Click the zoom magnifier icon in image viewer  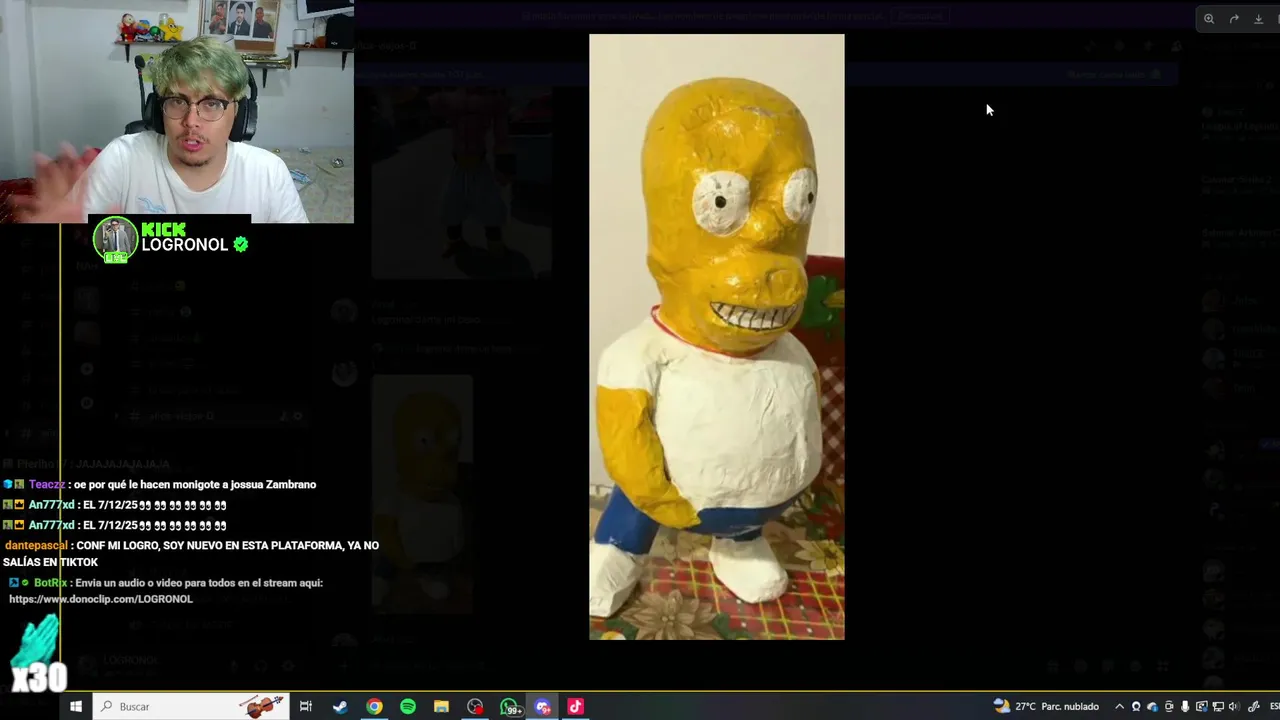click(1209, 19)
